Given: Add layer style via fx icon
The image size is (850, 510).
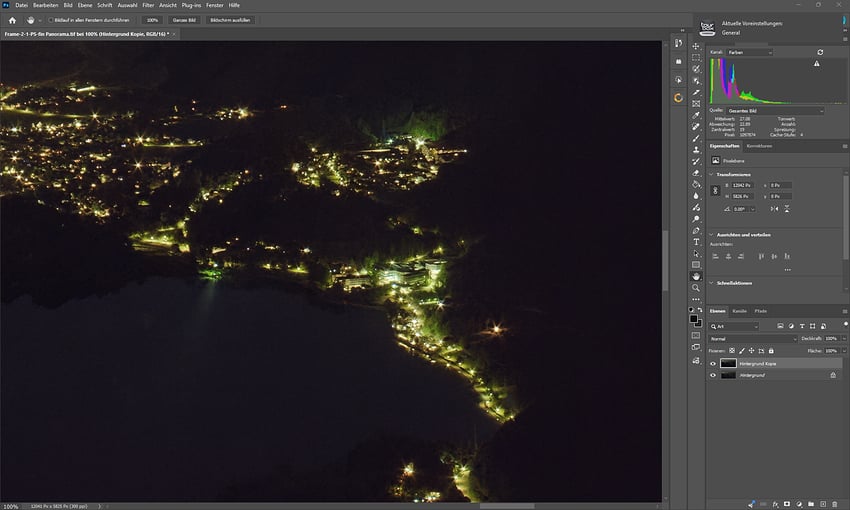Looking at the screenshot, I should [x=775, y=504].
